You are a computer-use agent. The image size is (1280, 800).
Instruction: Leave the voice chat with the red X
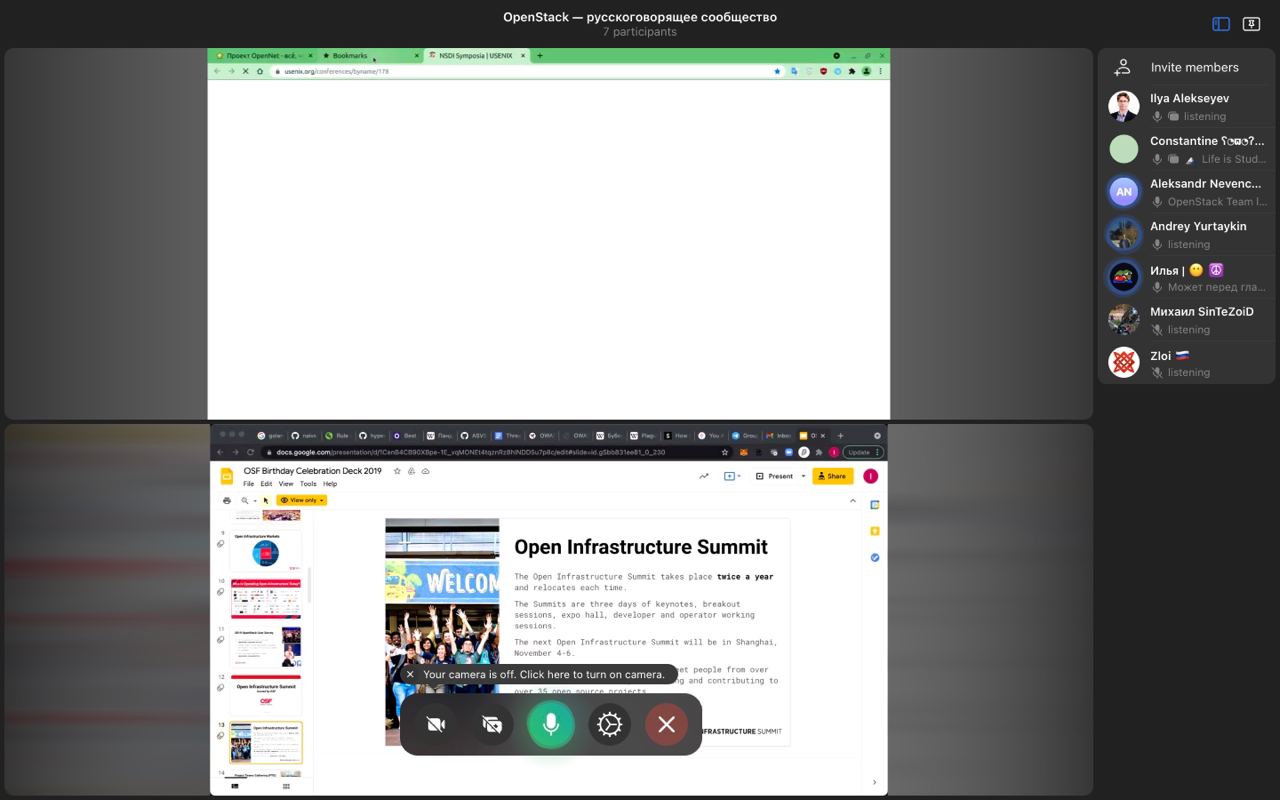click(667, 724)
